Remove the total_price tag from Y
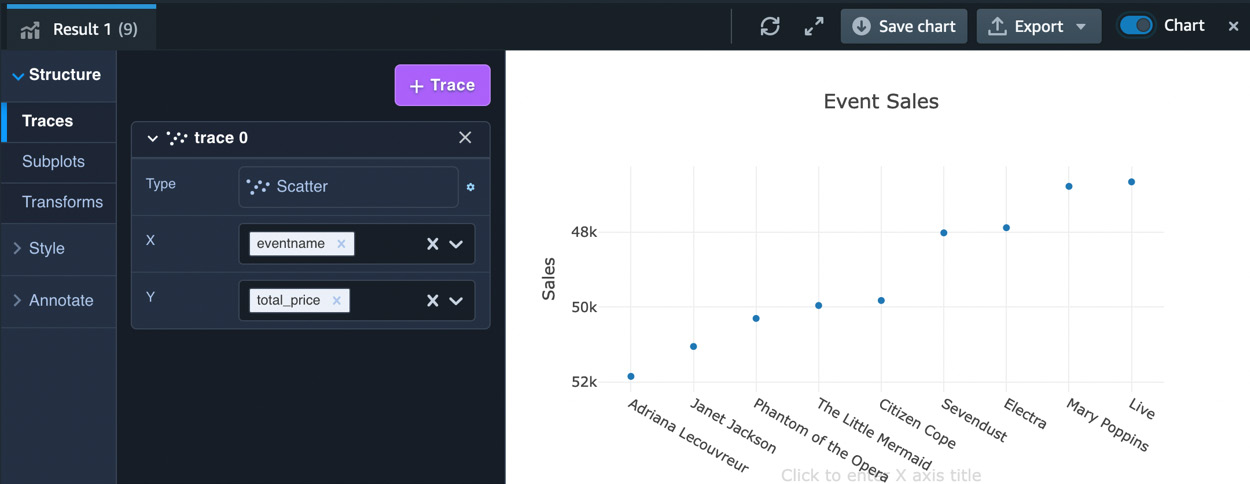 click(337, 300)
